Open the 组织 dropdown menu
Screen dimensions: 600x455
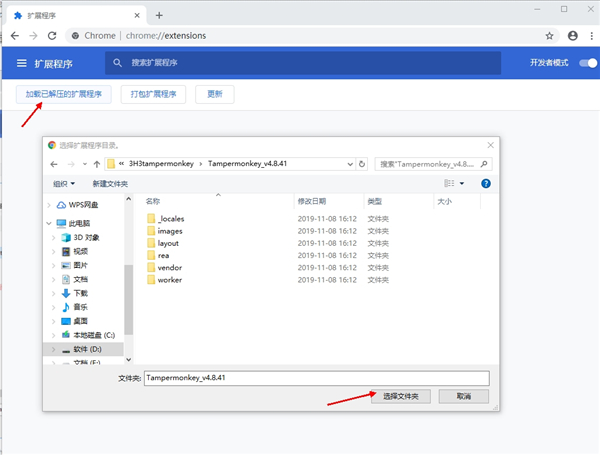[x=65, y=184]
